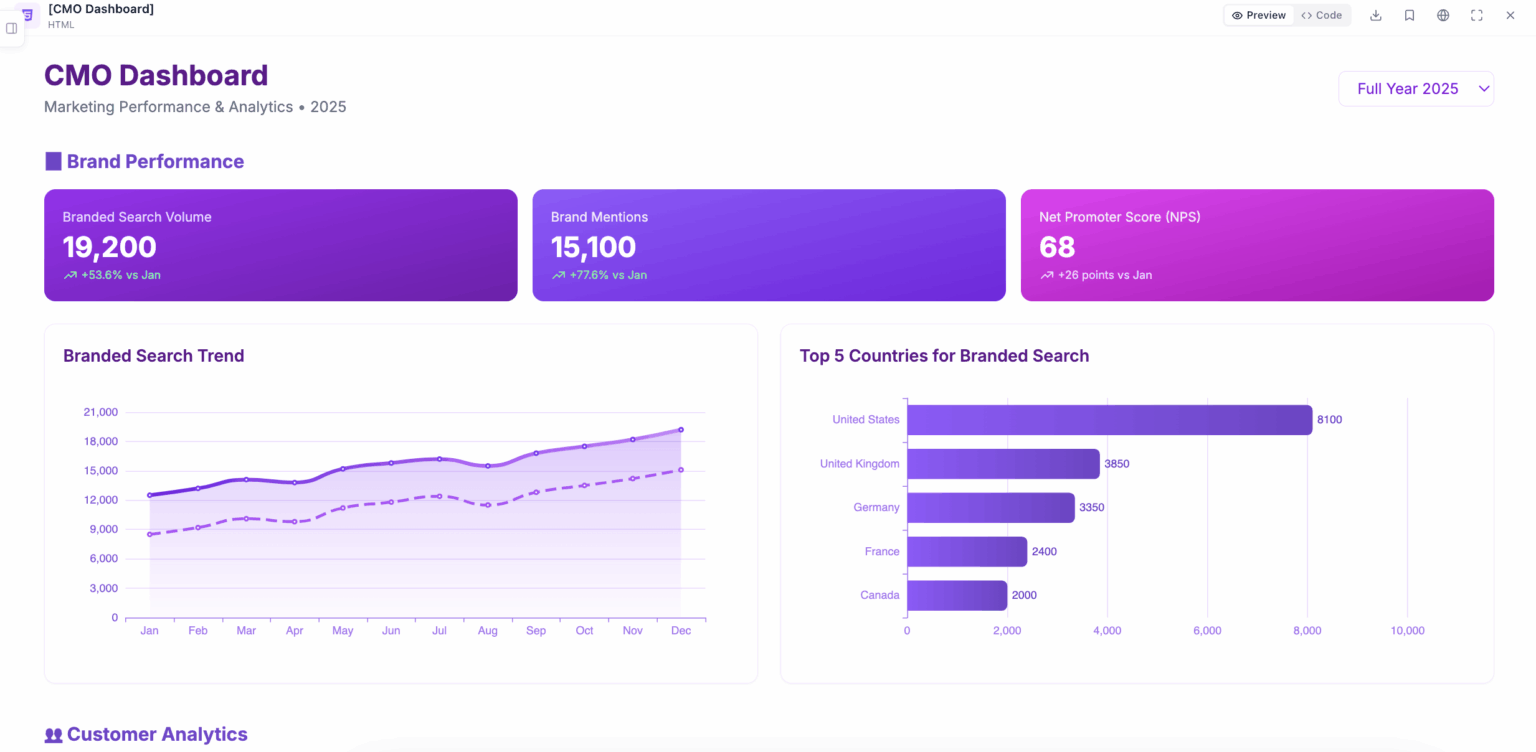Click the trend arrow beside +26 points

(1046, 275)
